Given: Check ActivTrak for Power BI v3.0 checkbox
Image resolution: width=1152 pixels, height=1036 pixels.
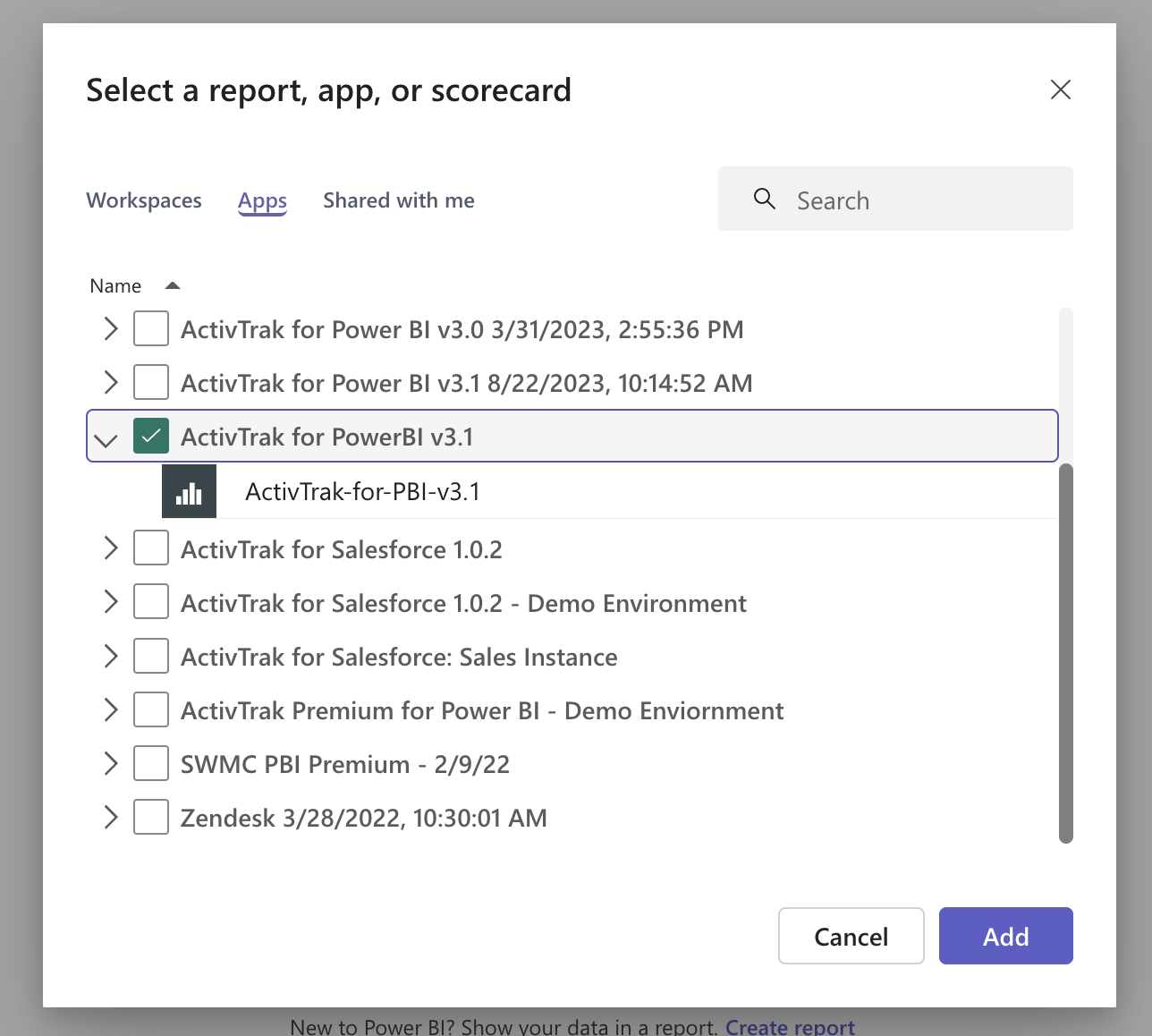Looking at the screenshot, I should tap(151, 328).
